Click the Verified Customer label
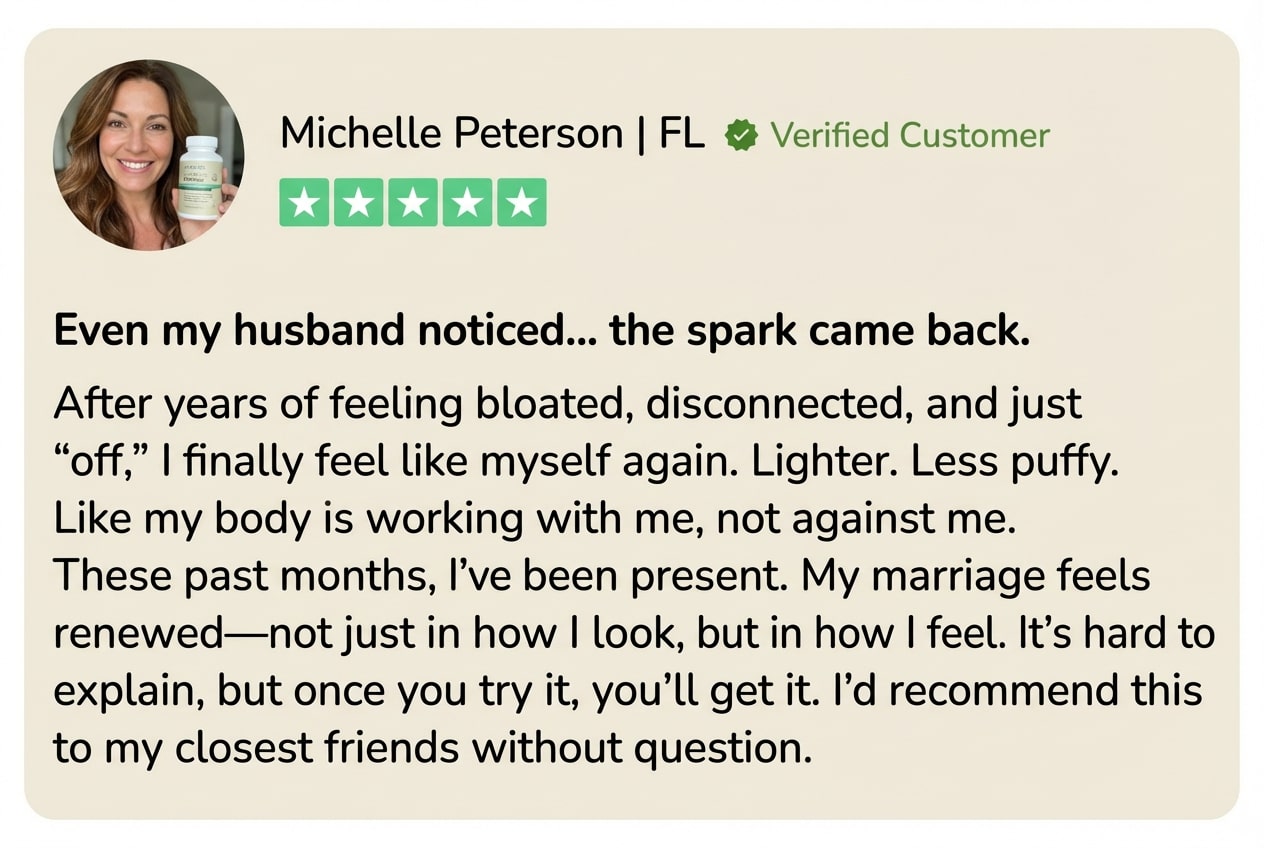1264x848 pixels. 909,135
